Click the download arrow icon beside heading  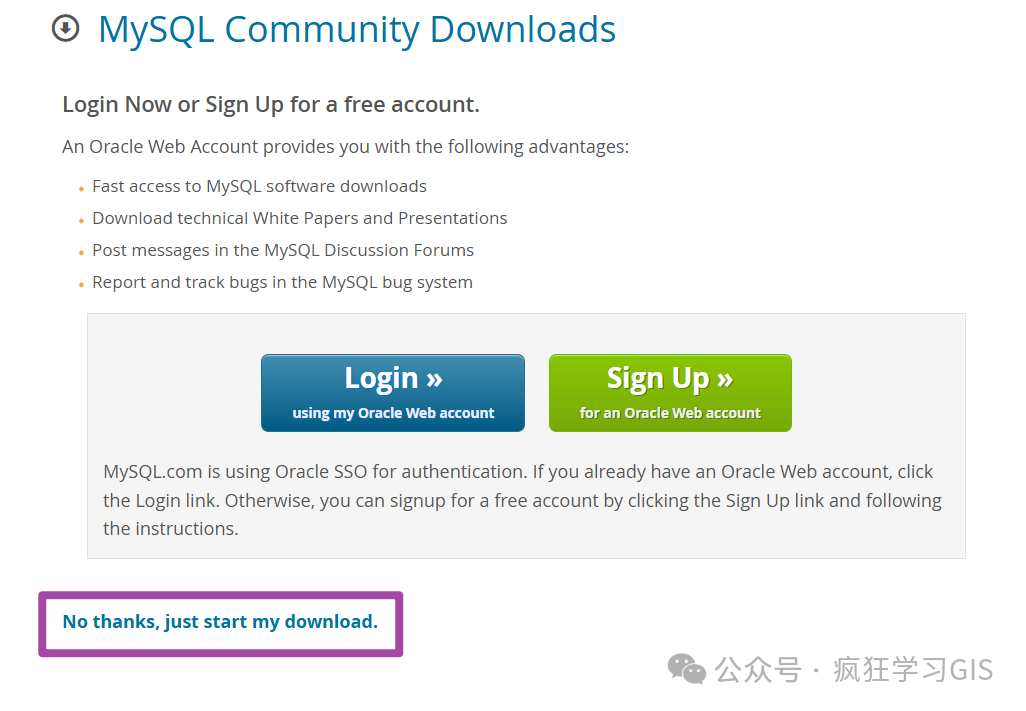coord(65,29)
